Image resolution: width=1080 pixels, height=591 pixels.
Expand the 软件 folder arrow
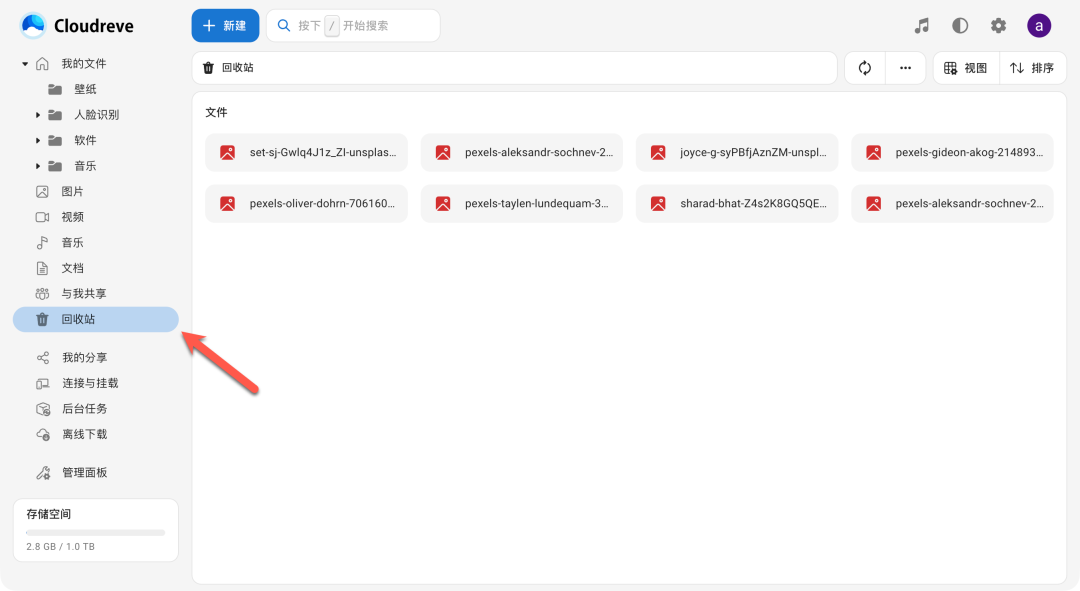tap(38, 141)
